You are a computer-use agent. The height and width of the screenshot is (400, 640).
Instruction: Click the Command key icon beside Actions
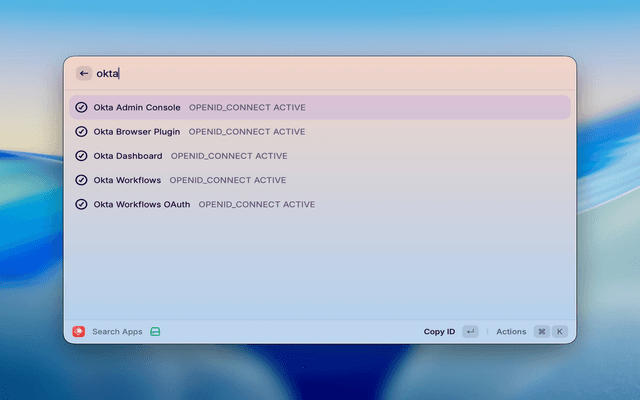[x=541, y=331]
